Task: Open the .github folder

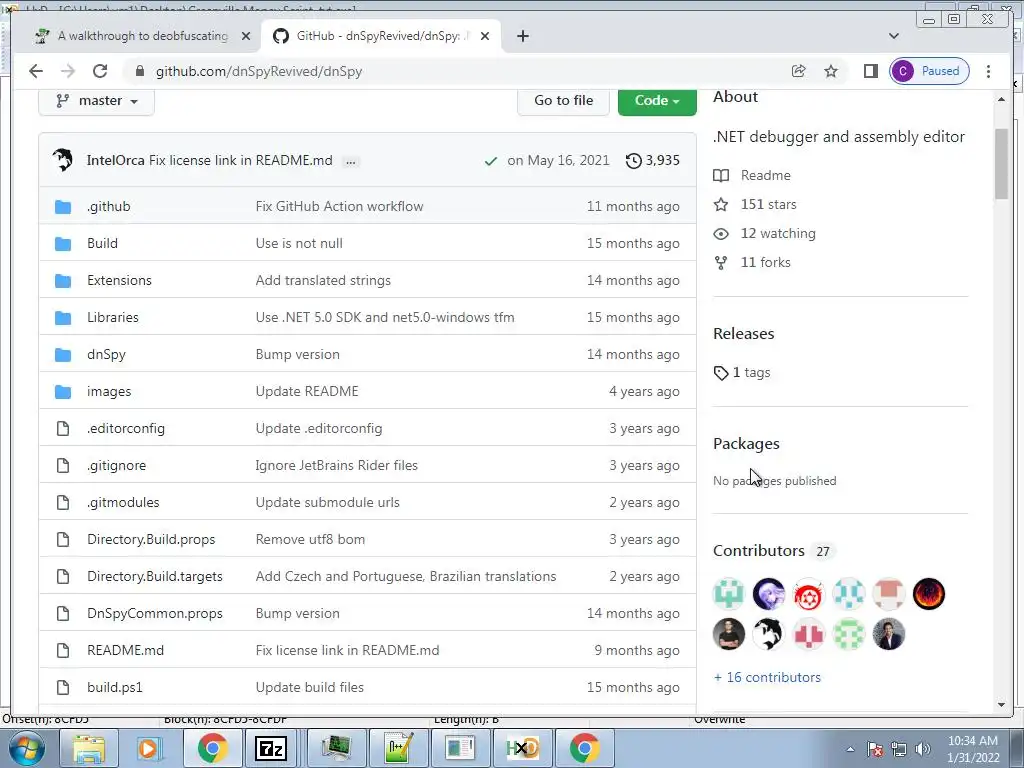Action: pyautogui.click(x=108, y=206)
